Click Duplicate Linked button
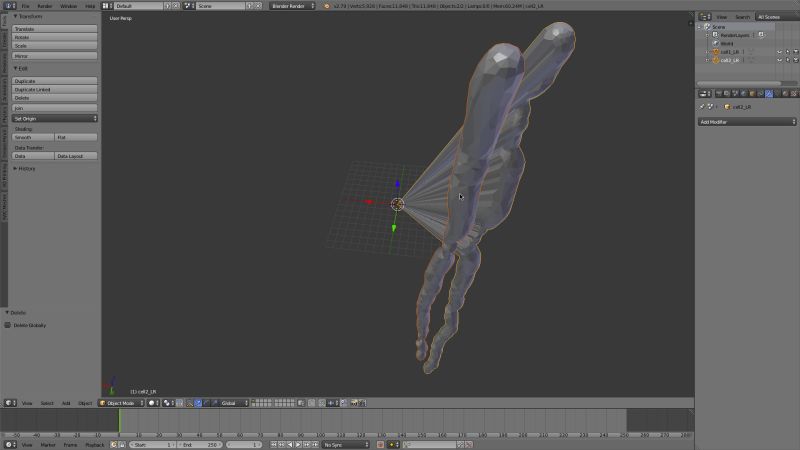The width and height of the screenshot is (800, 450). (55, 89)
